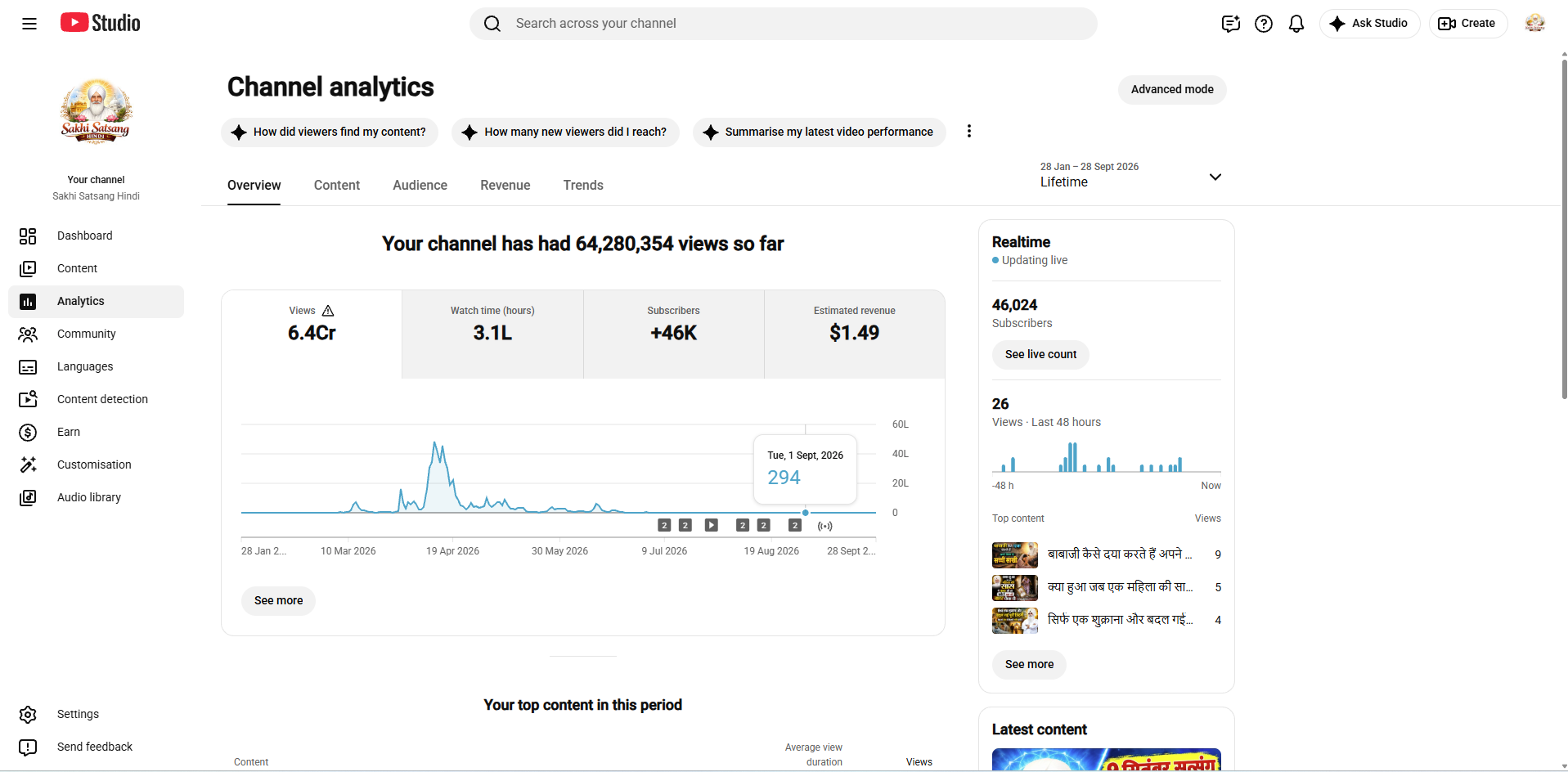Viewport: 1568px width, 772px height.
Task: Open the comments feedback icon in header
Action: [x=1231, y=24]
